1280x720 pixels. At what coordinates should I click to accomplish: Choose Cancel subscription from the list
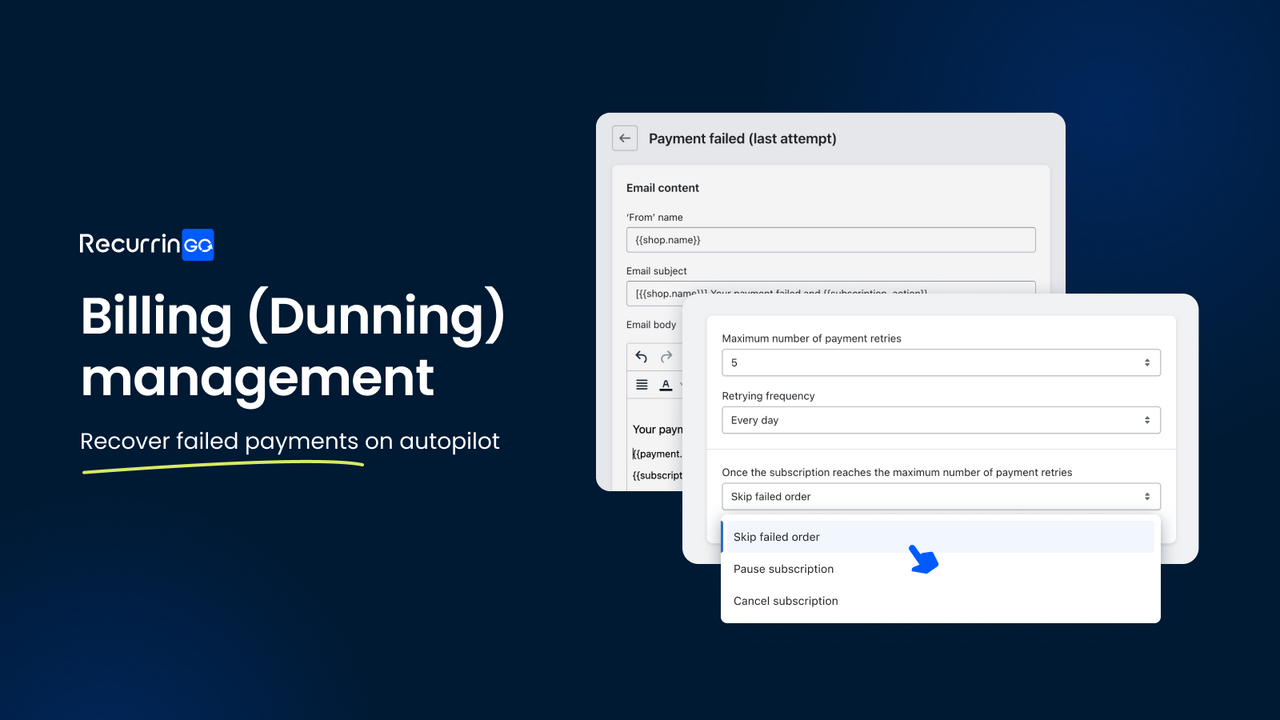(x=938, y=601)
